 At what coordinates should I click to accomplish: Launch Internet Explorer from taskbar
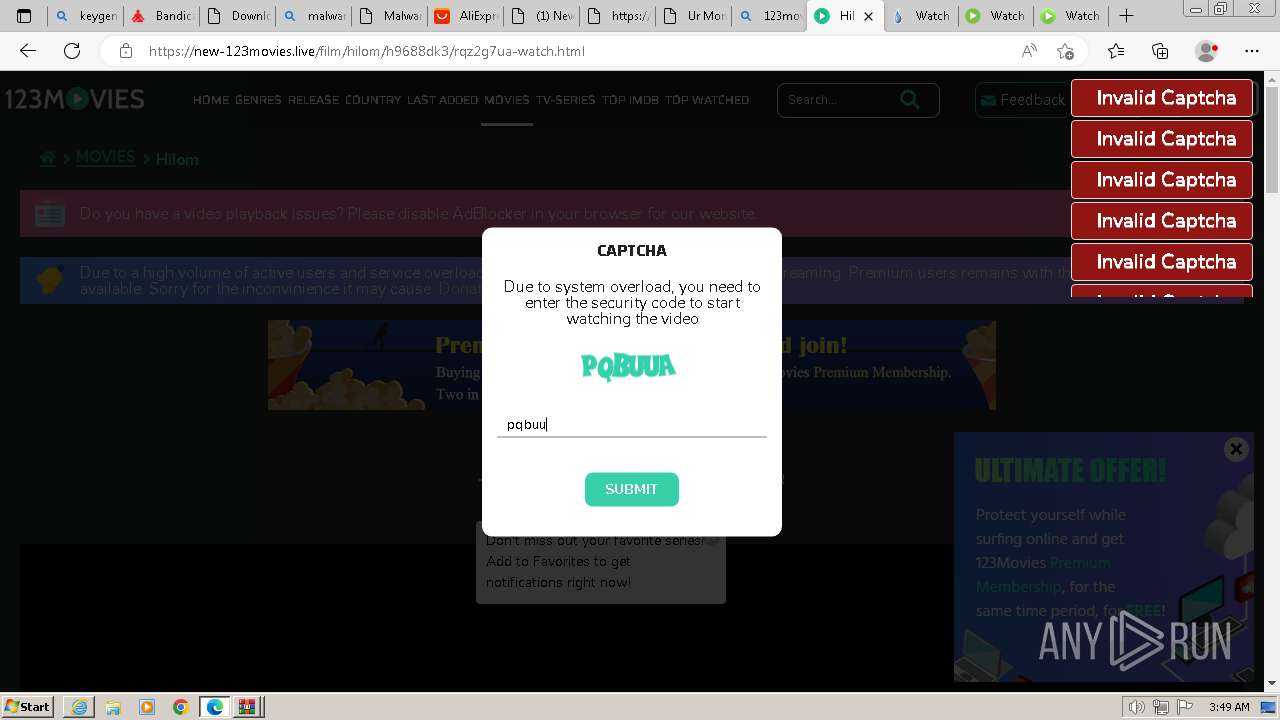79,707
